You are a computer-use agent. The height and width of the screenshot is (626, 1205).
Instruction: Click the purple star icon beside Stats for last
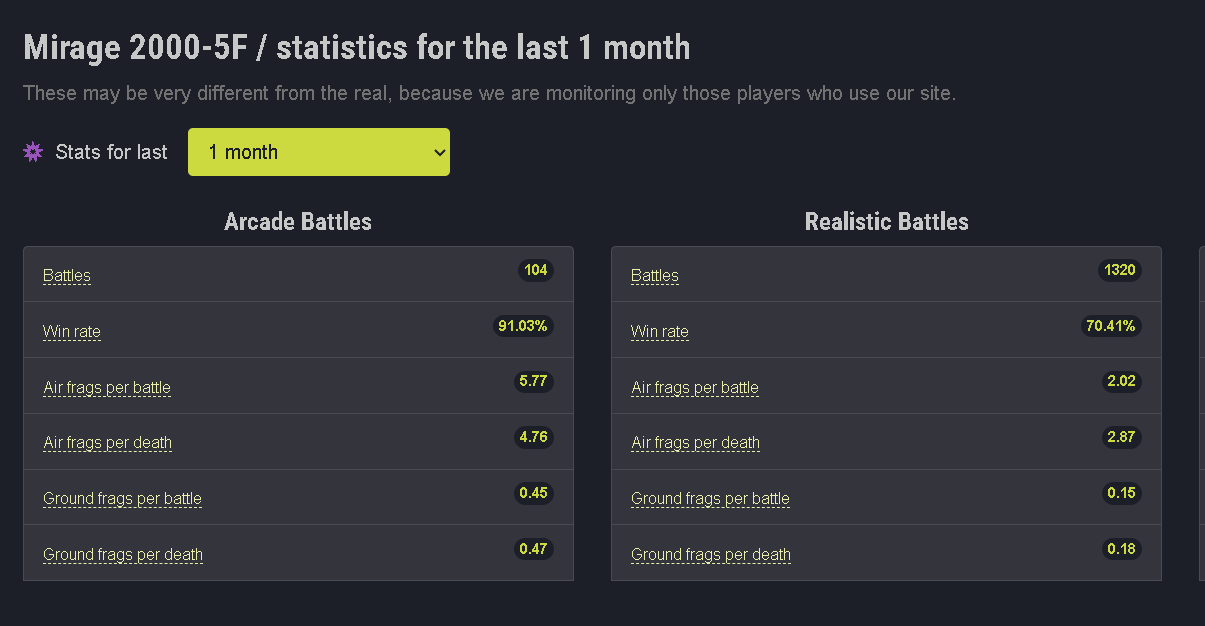coord(33,152)
